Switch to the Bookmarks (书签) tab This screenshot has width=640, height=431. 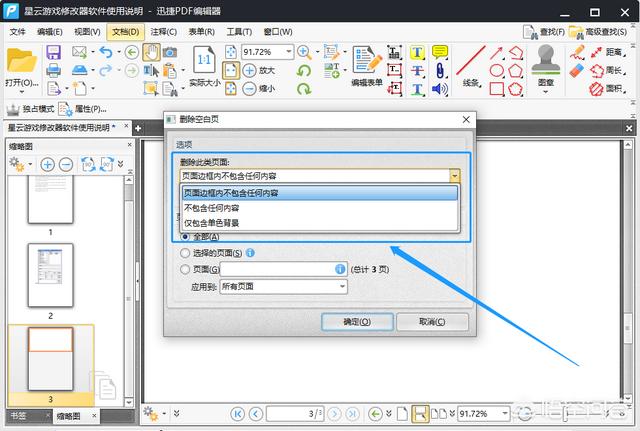click(20, 415)
